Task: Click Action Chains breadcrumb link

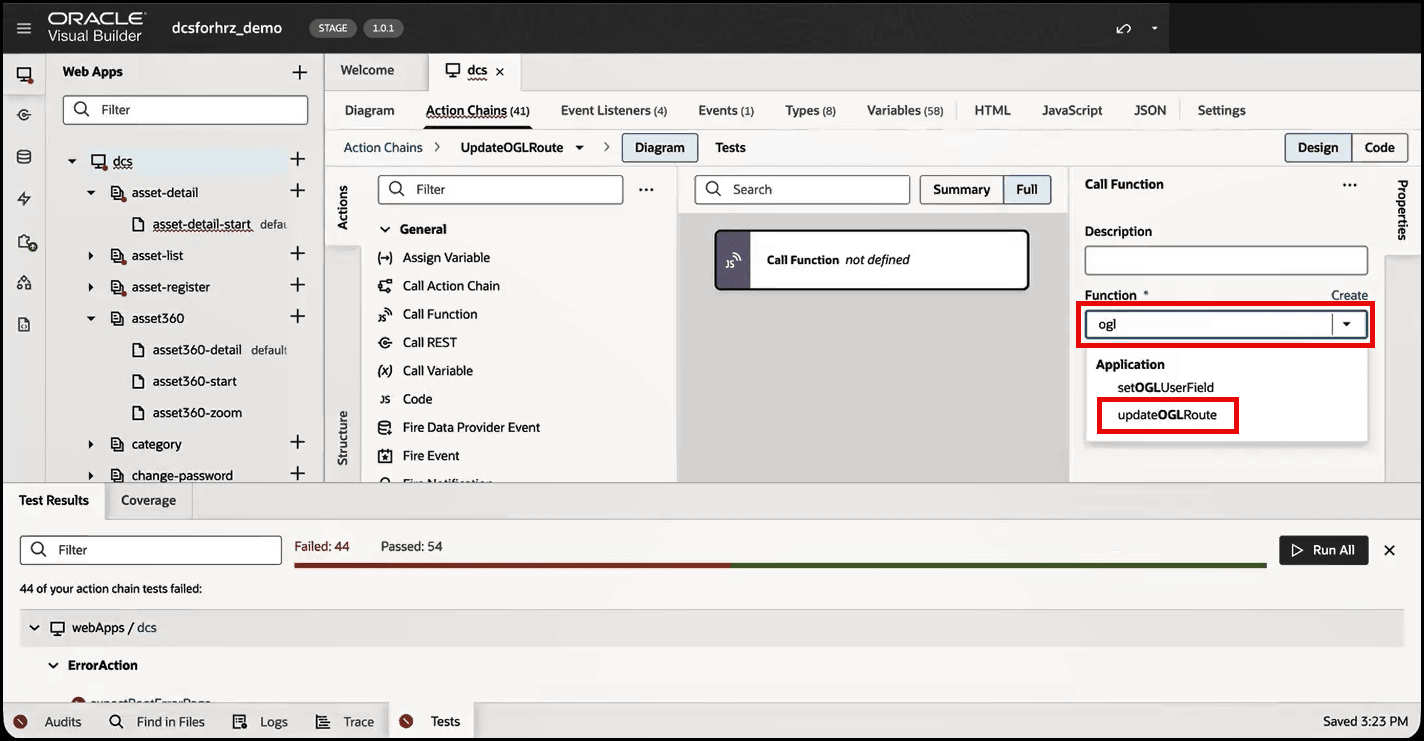Action: [x=383, y=148]
